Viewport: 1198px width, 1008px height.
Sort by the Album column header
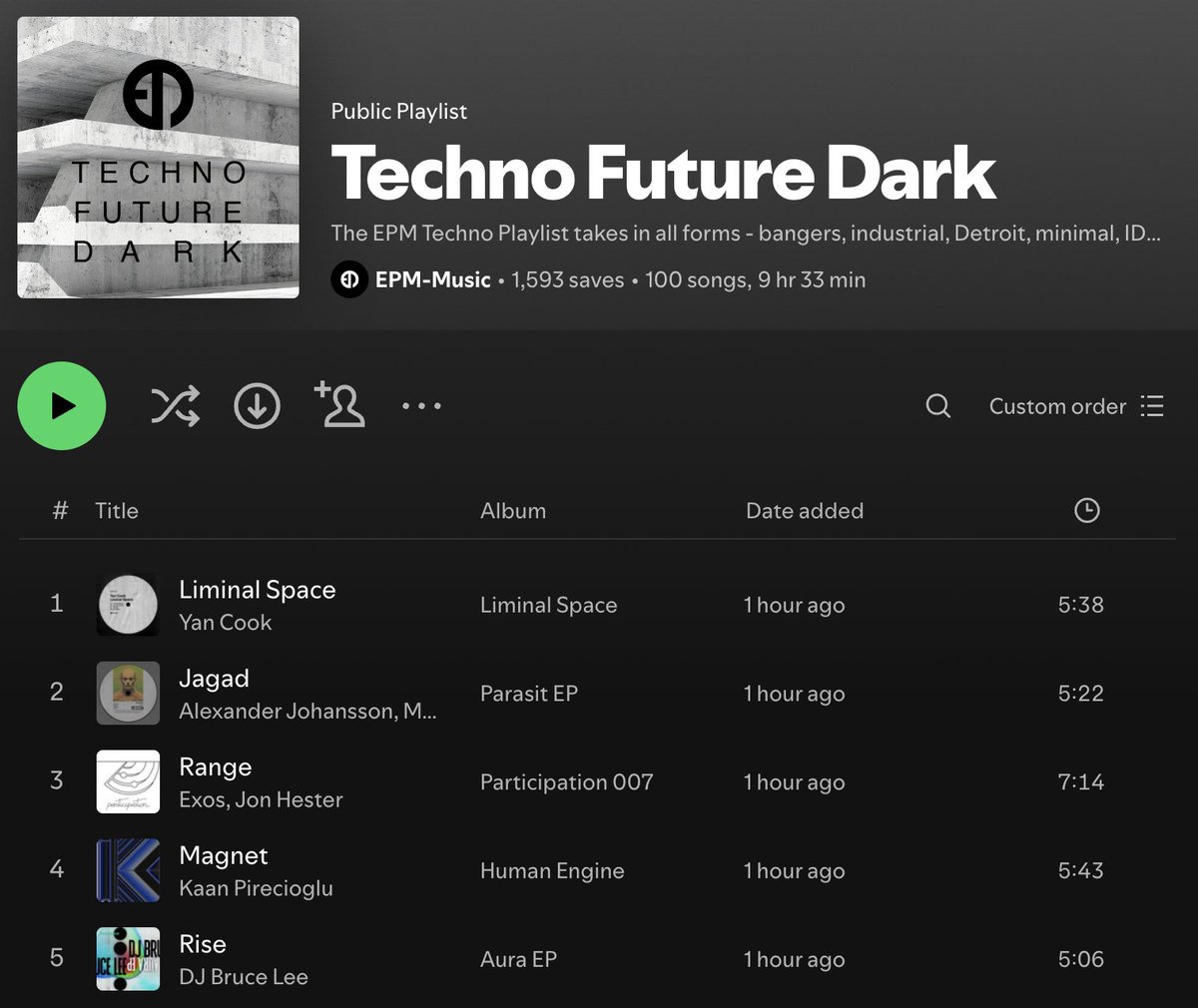(x=513, y=511)
